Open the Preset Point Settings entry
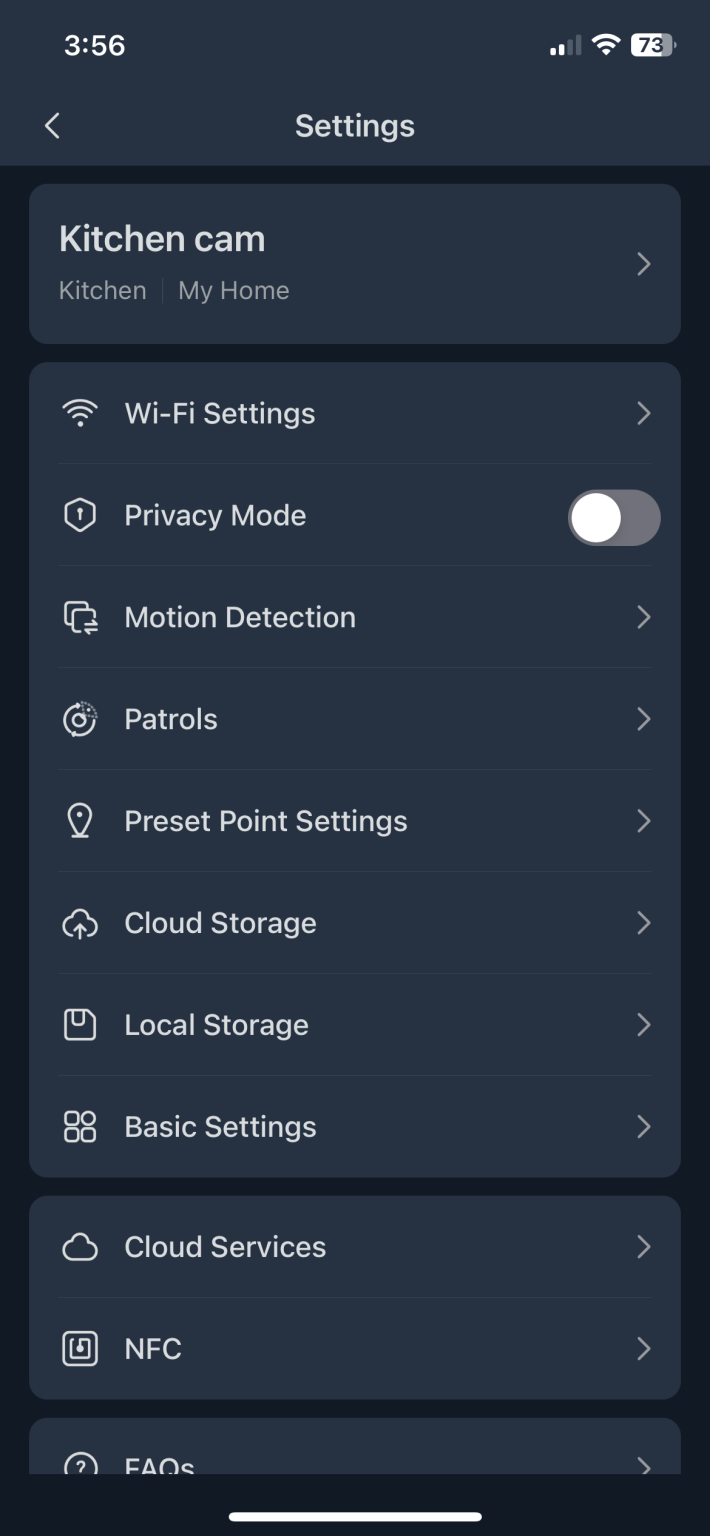Screen dimensions: 710x1536 pyautogui.click(x=266, y=822)
